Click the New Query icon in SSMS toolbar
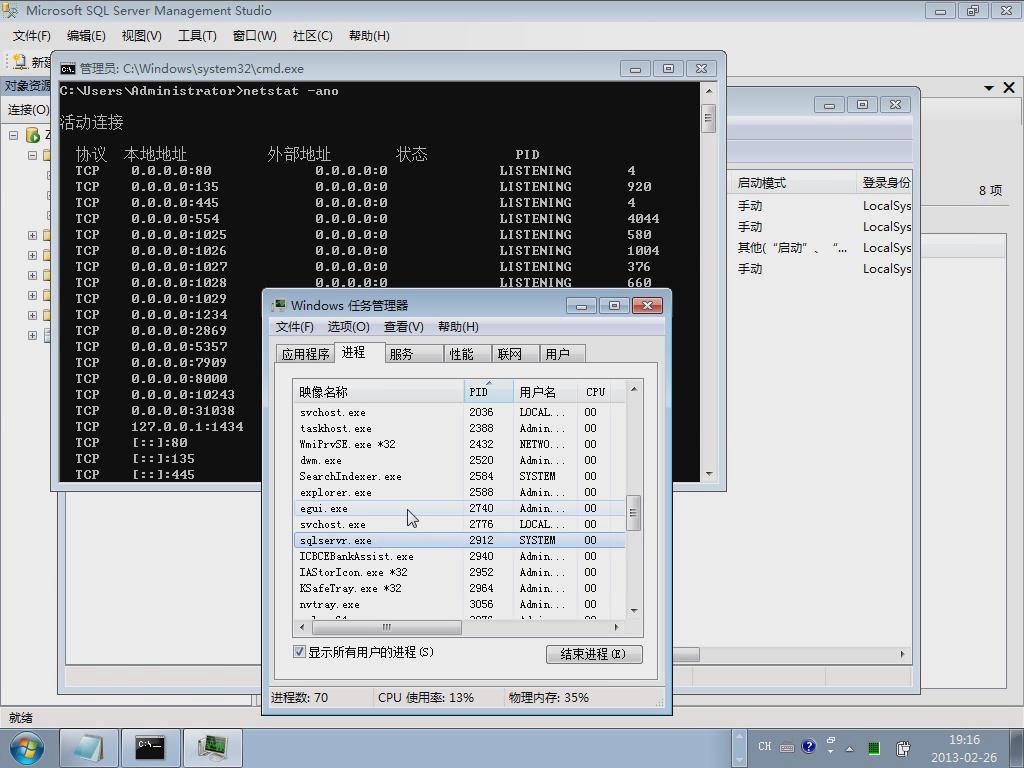The height and width of the screenshot is (768, 1024). point(20,61)
